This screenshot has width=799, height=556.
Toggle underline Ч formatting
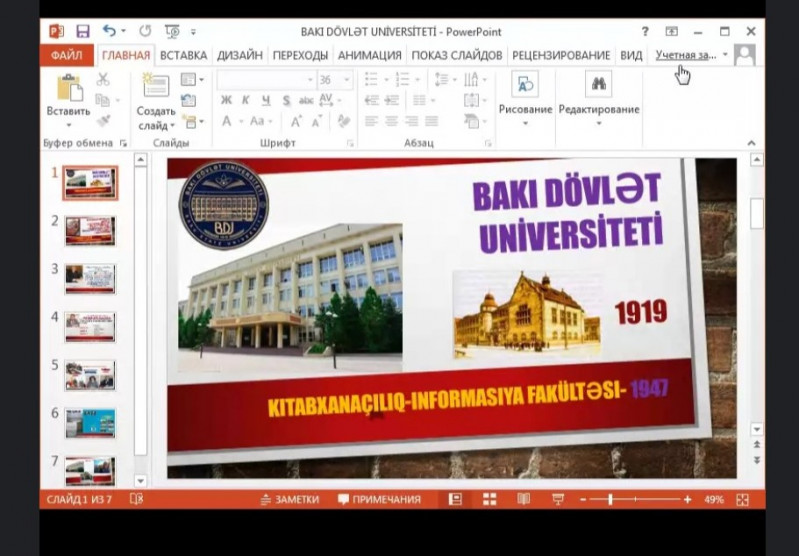(x=265, y=100)
